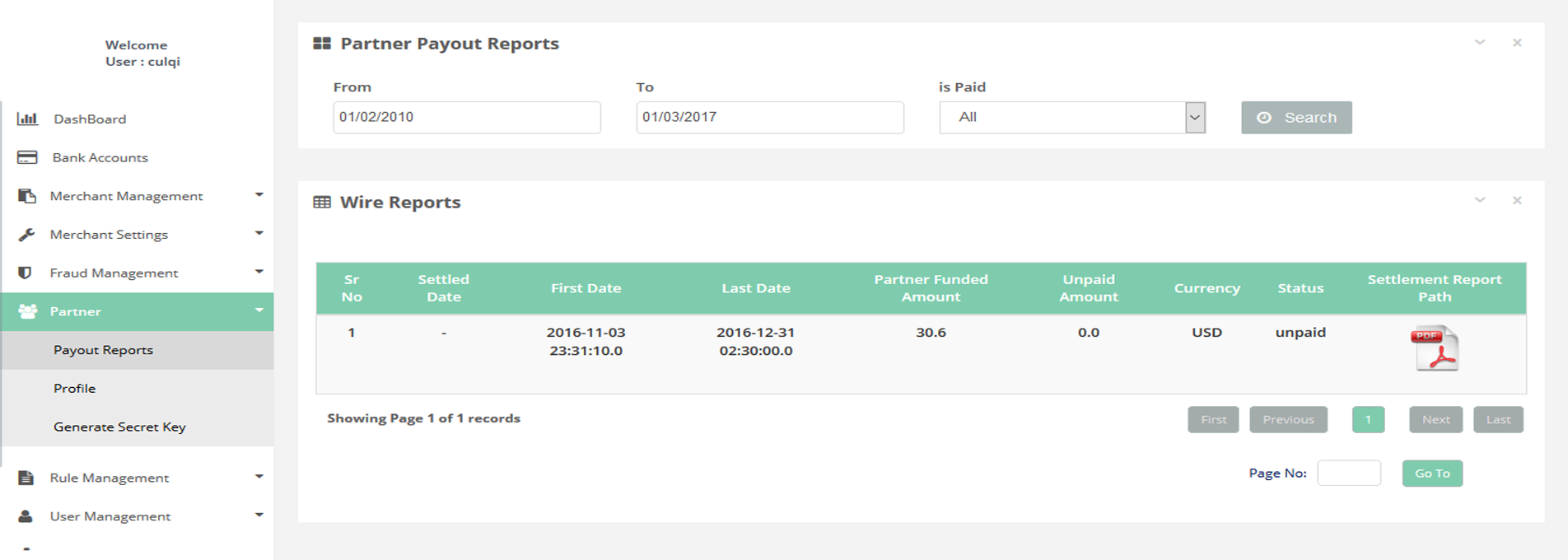
Task: Click the Search button
Action: point(1296,118)
